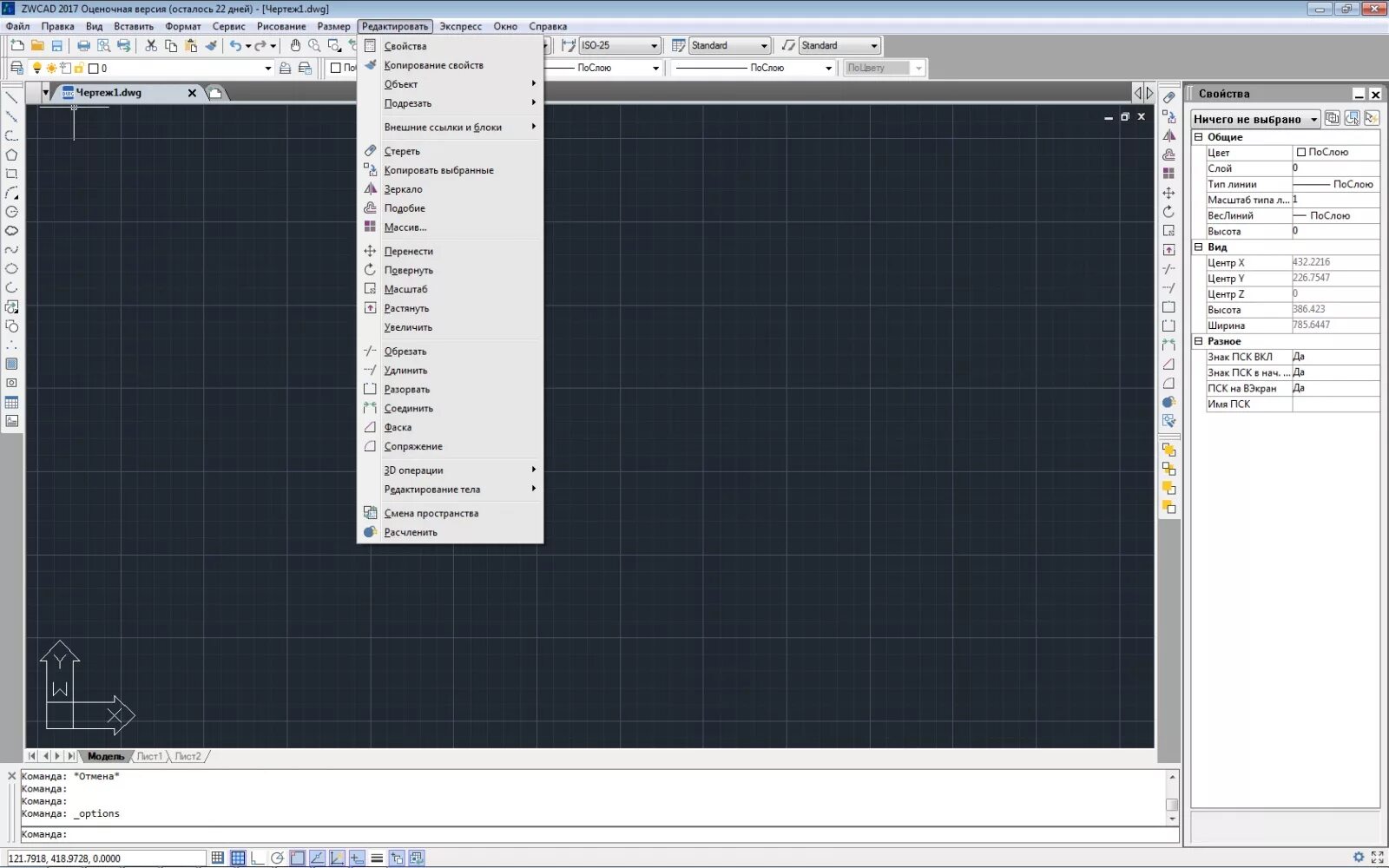Image resolution: width=1389 pixels, height=868 pixels.
Task: Click the layer 0 color swatch
Action: click(x=94, y=69)
